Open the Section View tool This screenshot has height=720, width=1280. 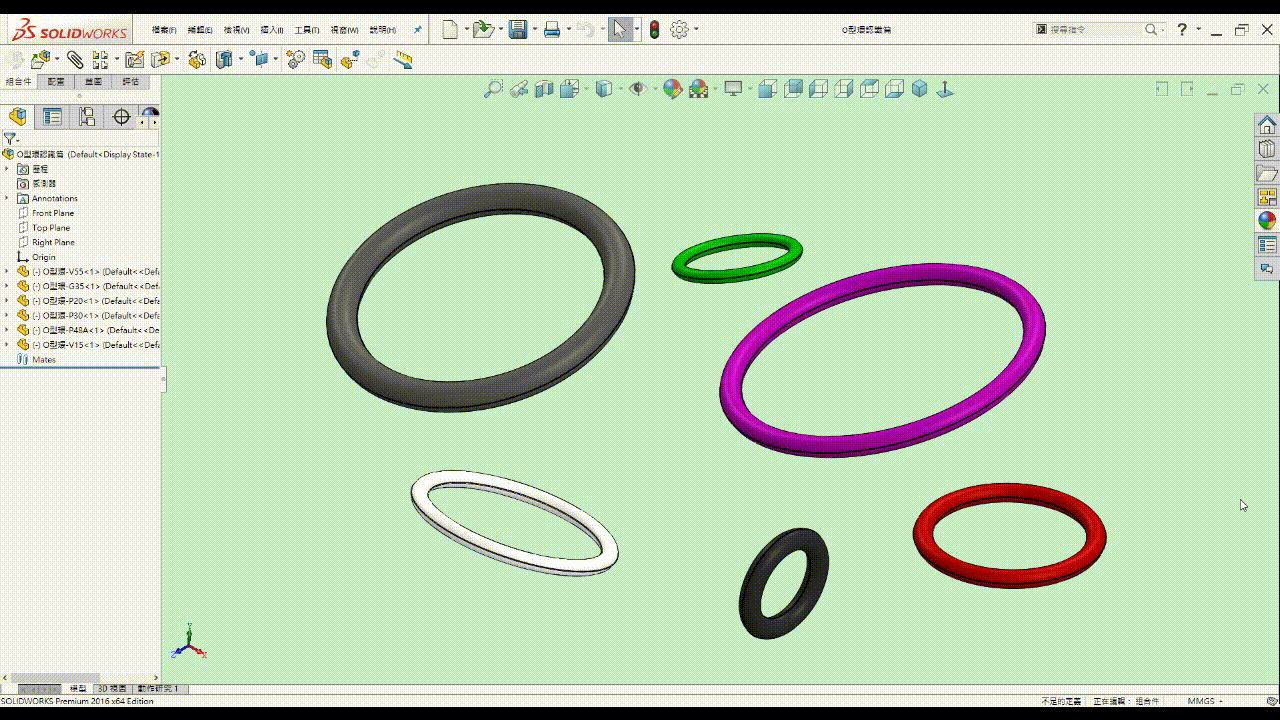[x=544, y=89]
